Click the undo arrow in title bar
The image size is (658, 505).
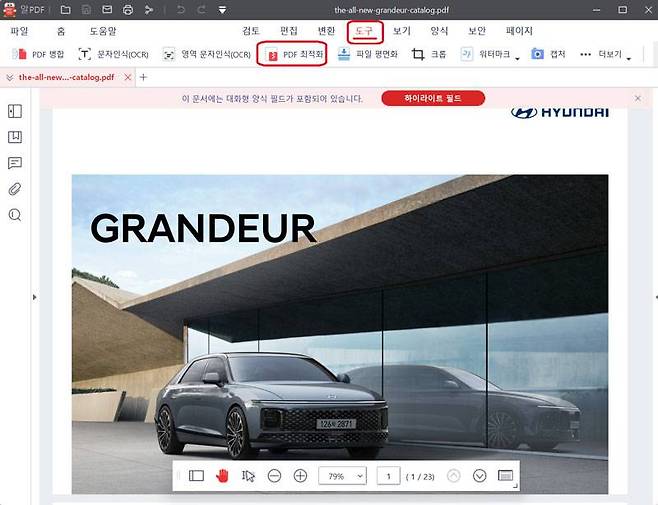[181, 9]
